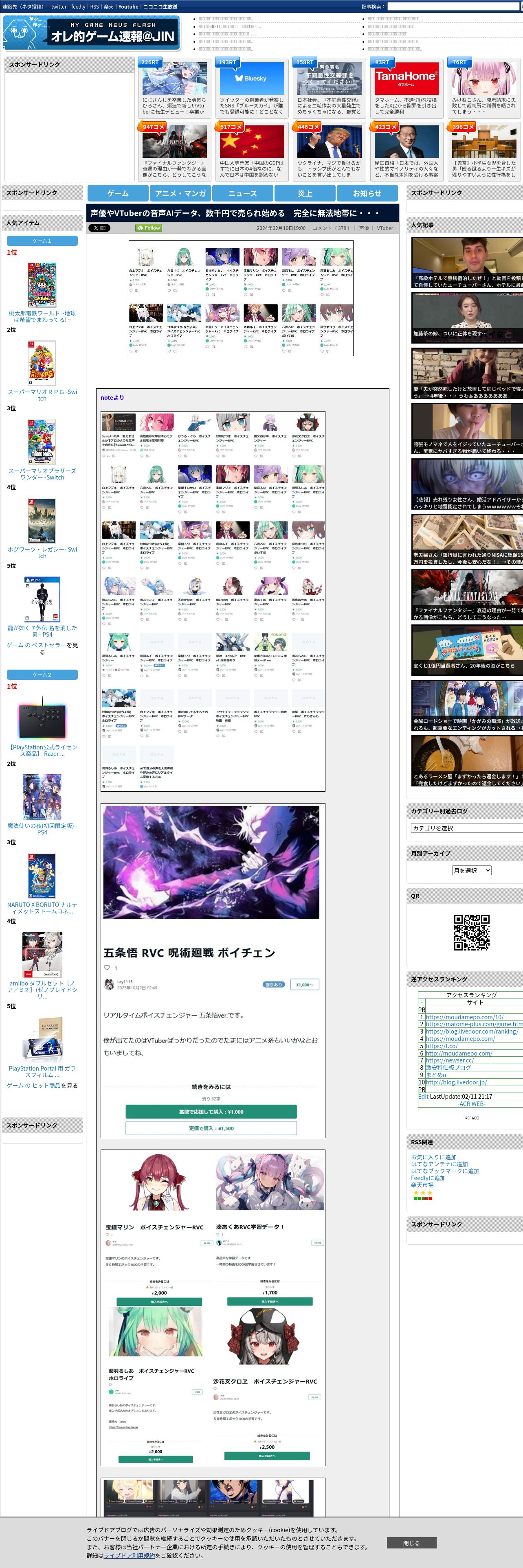The width and height of the screenshot is (523, 1568).
Task: Click the amiibo ダブルセット product image
Action: [x=42, y=955]
